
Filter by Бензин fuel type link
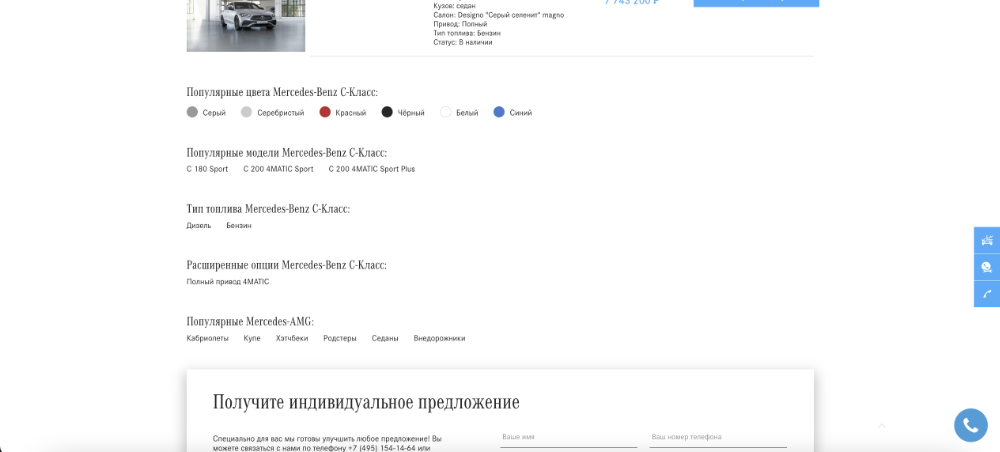pyautogui.click(x=239, y=225)
